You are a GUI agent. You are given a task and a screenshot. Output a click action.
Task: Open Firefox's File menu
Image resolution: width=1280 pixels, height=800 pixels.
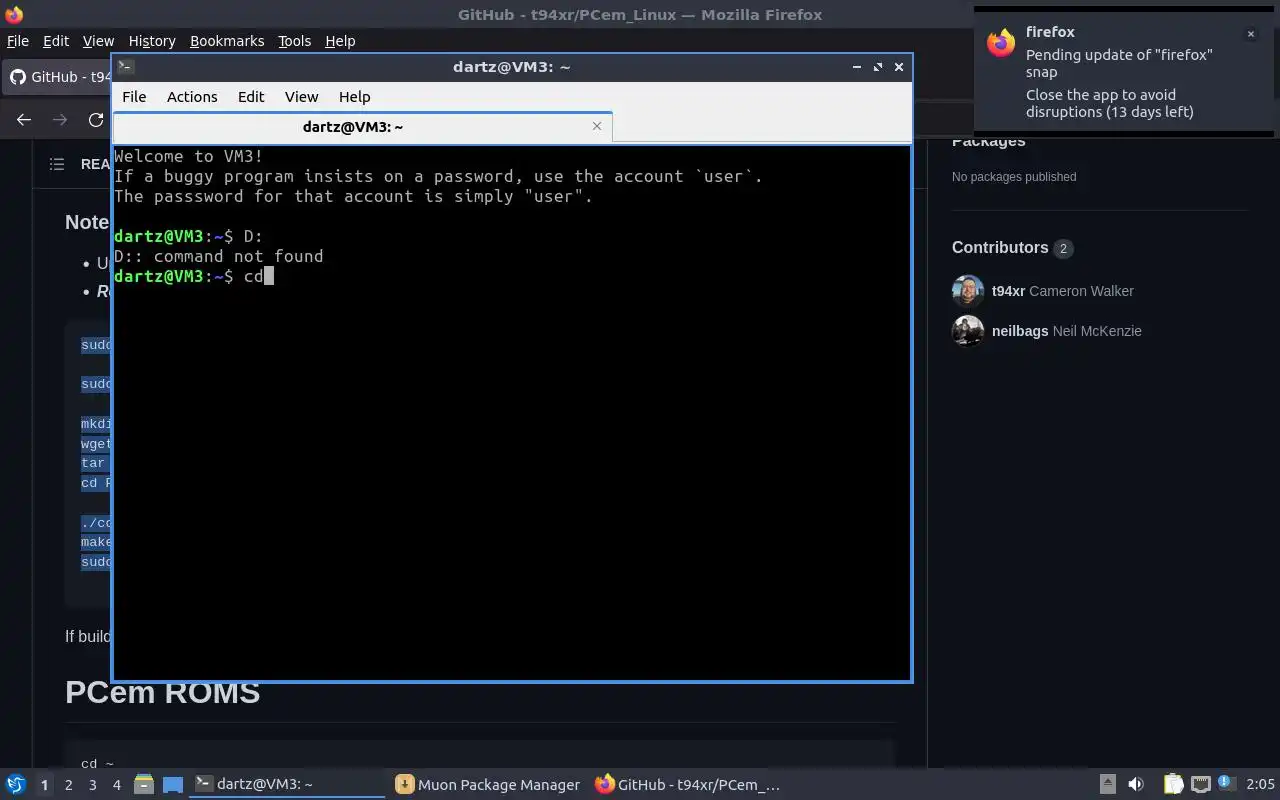point(18,41)
